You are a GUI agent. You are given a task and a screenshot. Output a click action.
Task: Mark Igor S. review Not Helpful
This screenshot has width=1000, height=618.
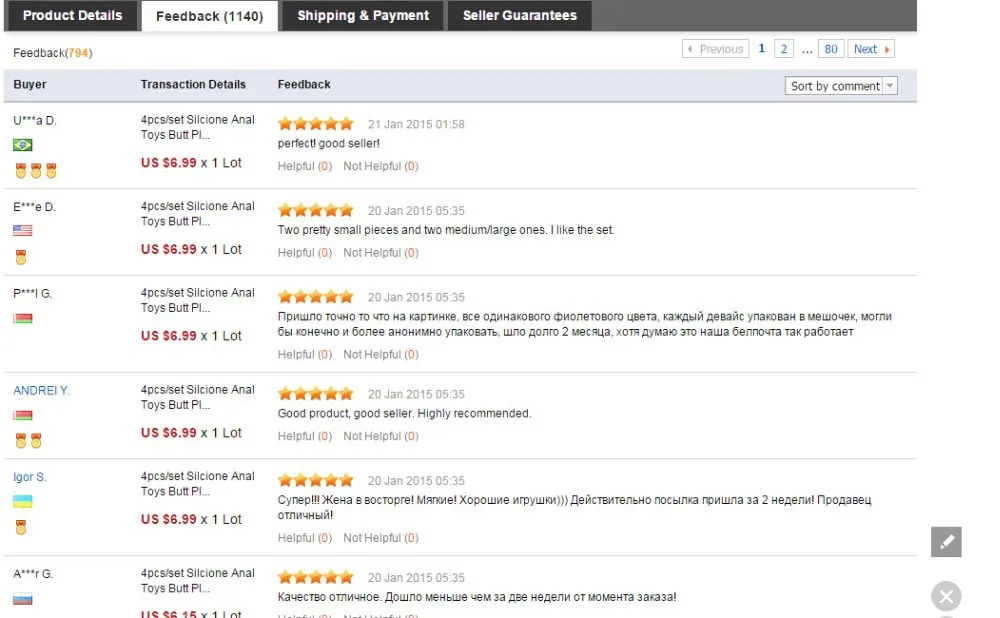(381, 538)
